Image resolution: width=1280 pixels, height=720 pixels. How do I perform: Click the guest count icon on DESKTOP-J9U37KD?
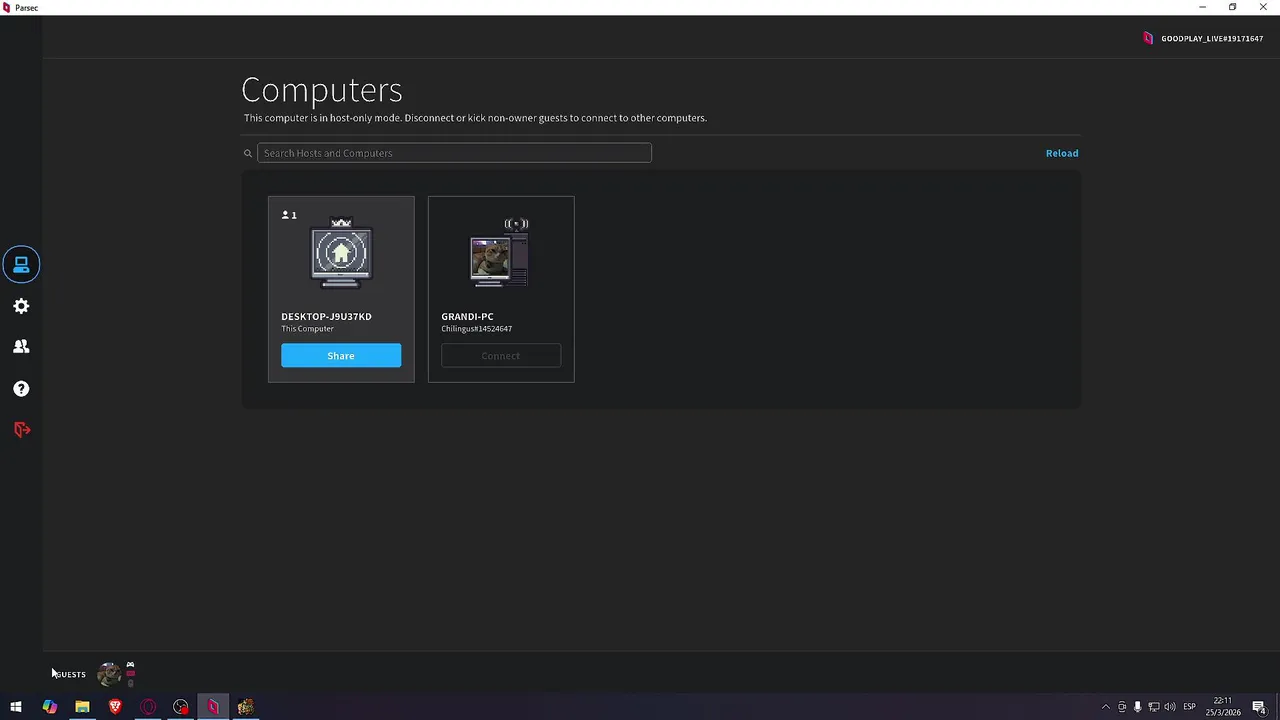click(289, 215)
